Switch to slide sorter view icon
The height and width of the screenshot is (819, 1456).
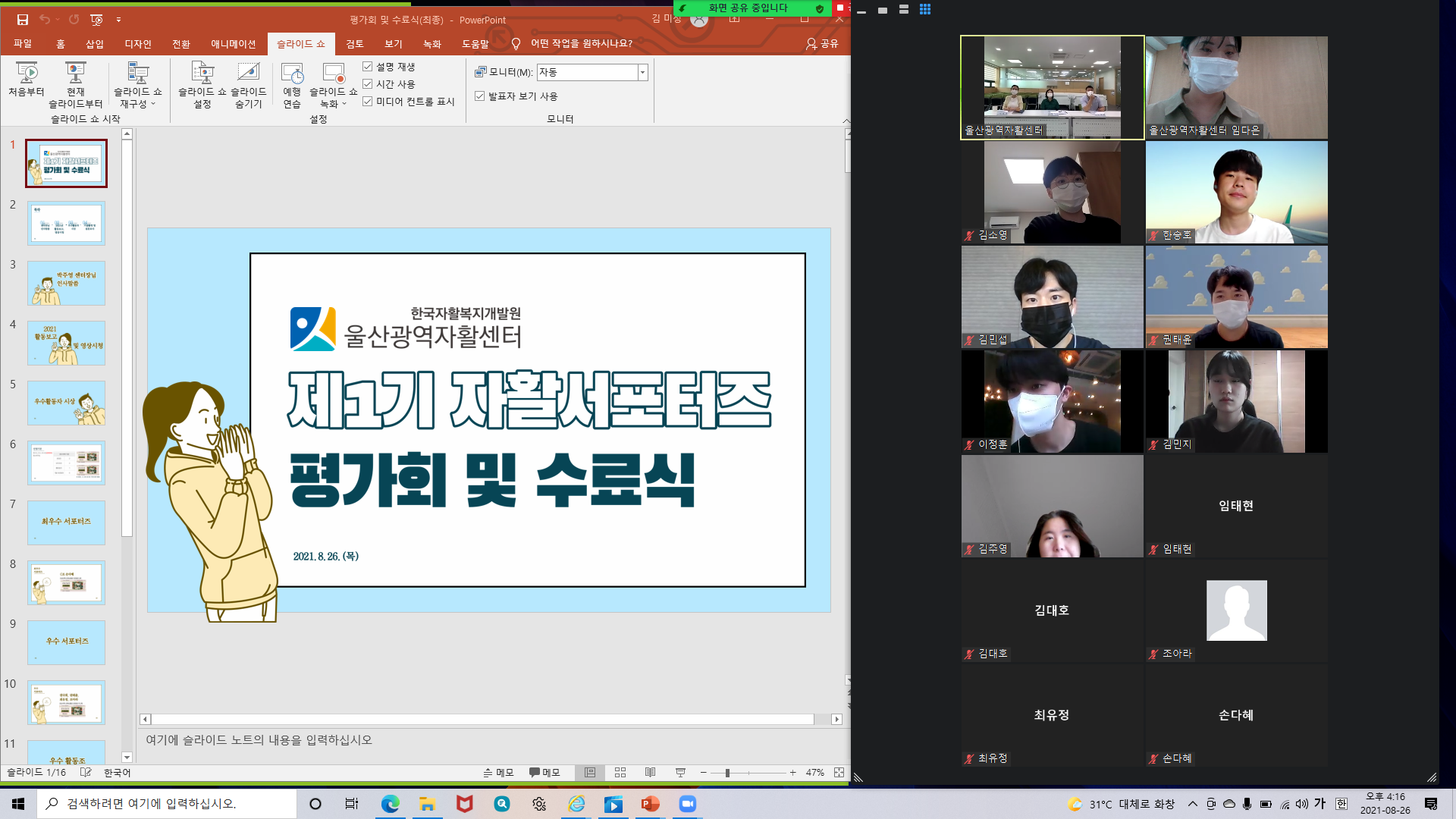point(620,772)
